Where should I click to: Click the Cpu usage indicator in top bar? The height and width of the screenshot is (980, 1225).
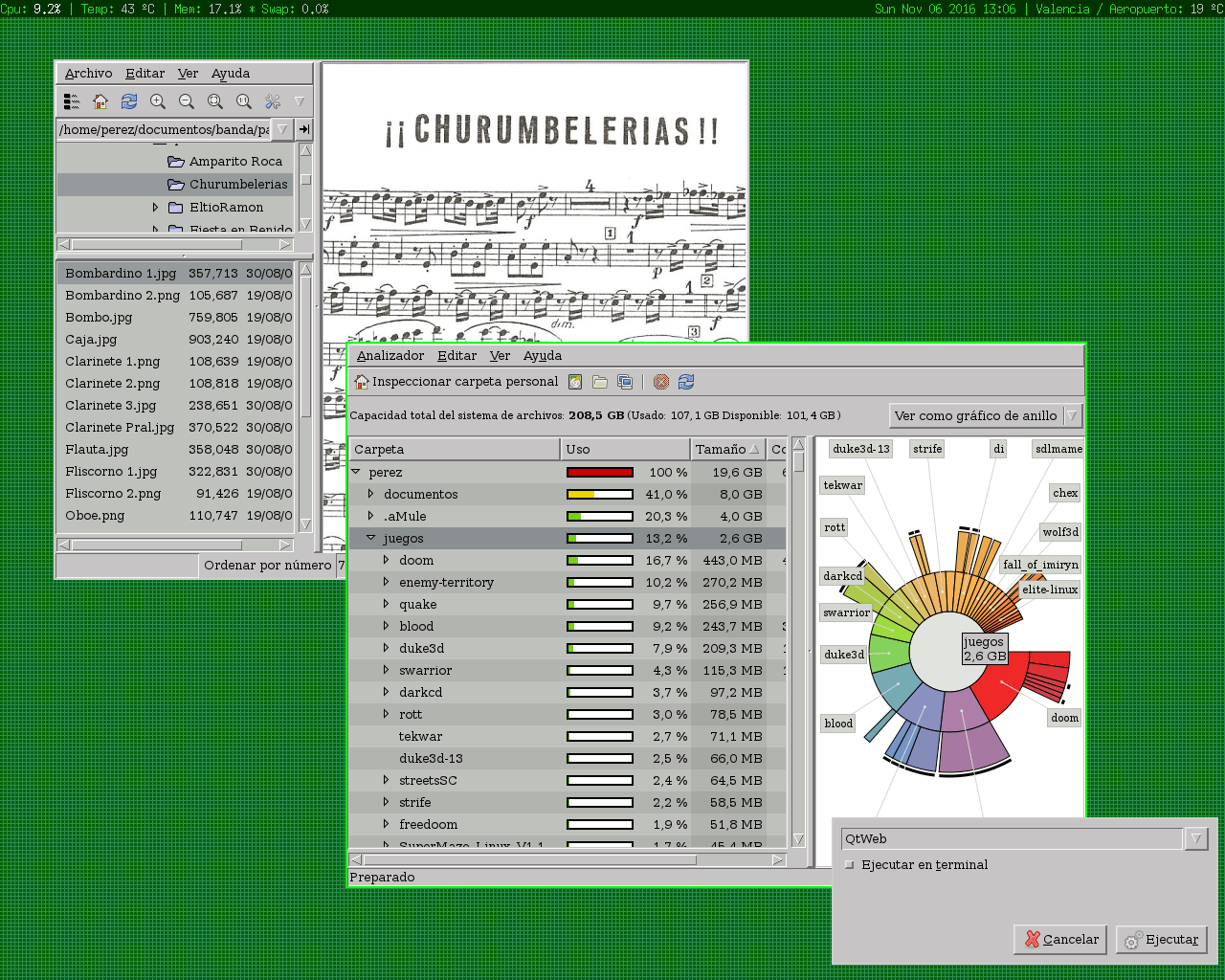point(31,9)
